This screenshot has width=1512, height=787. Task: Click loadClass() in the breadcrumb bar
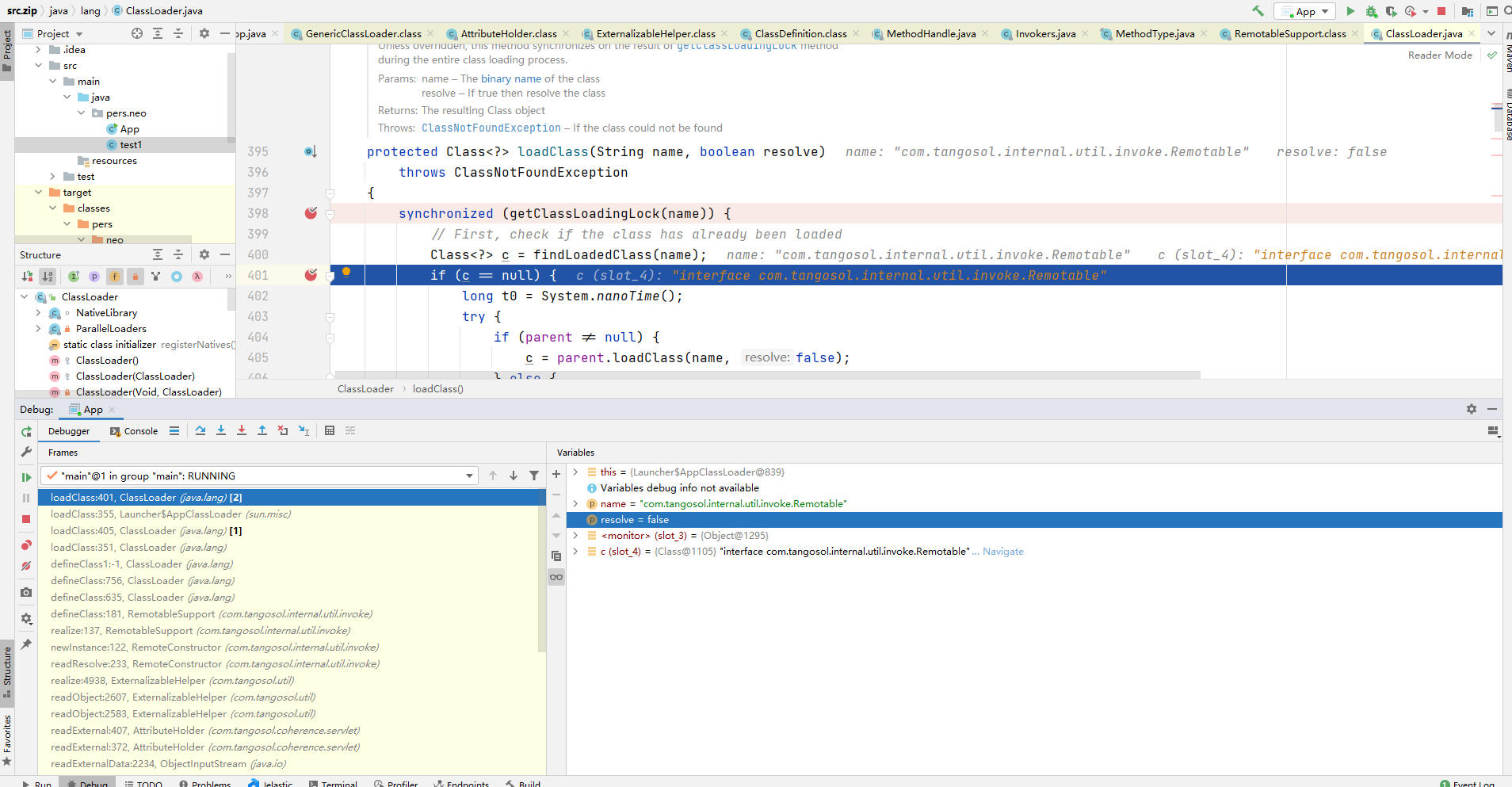[x=438, y=388]
